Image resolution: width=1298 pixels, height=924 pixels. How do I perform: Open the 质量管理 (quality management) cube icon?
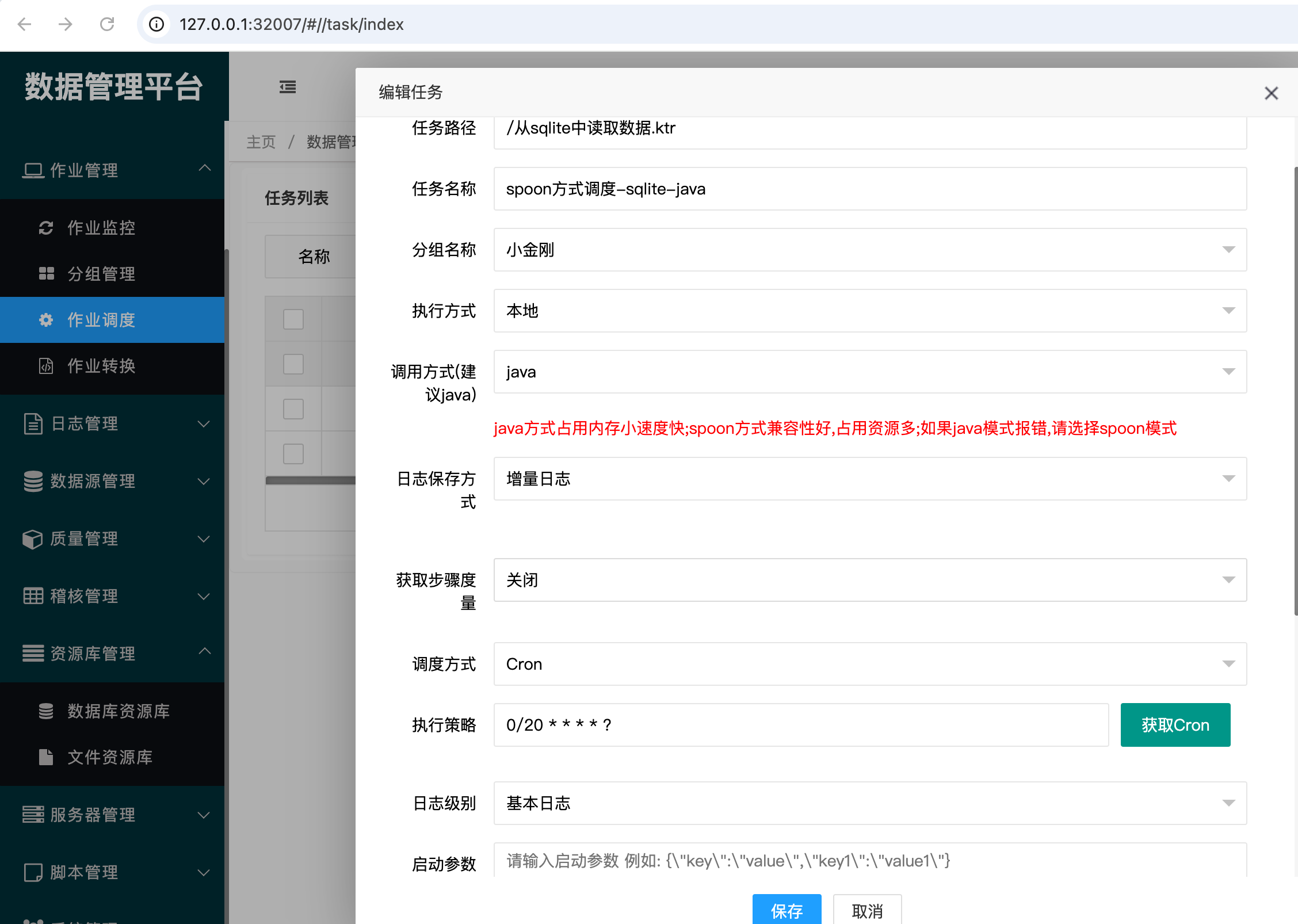coord(33,539)
